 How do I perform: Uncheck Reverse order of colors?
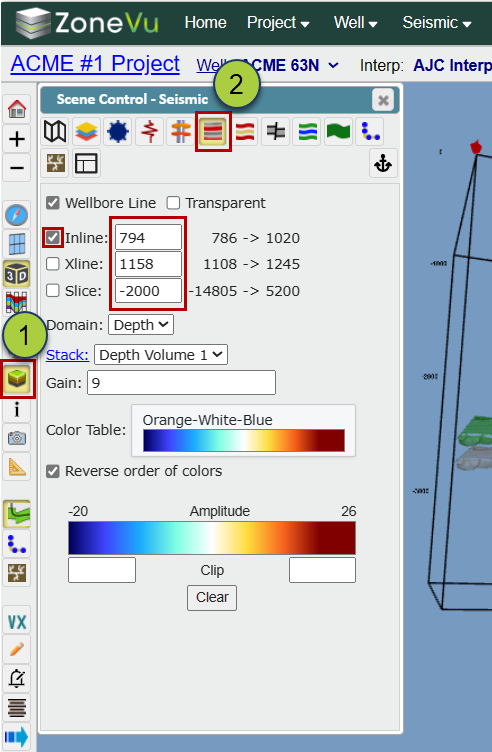coord(53,471)
